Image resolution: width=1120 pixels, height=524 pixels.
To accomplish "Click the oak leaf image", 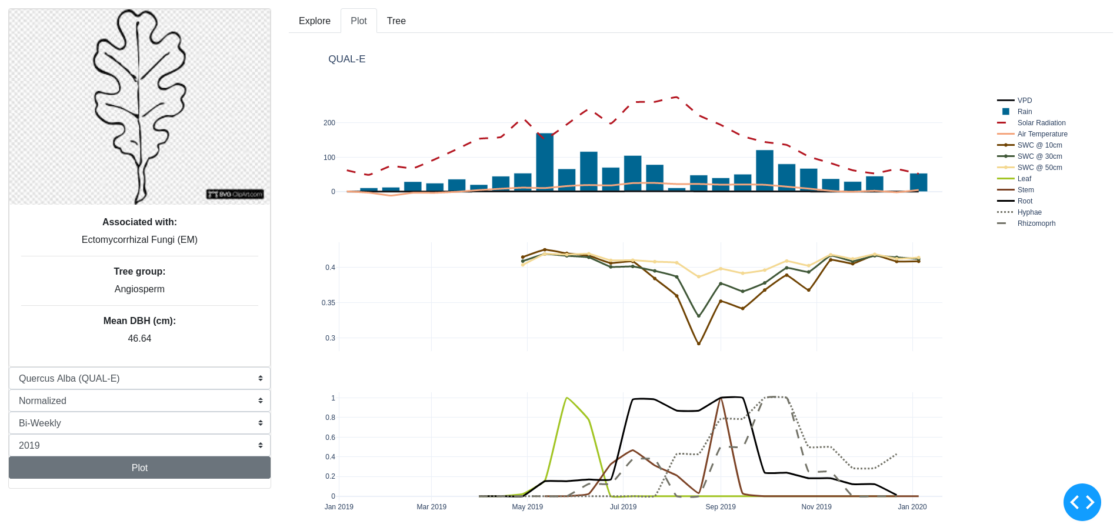I will [139, 107].
